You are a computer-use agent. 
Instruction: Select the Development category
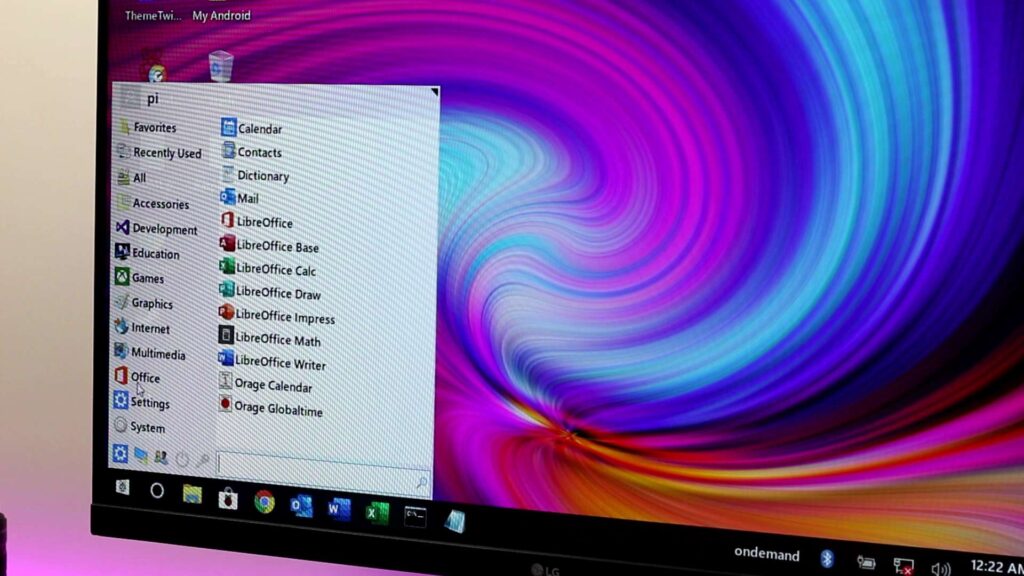(157, 229)
